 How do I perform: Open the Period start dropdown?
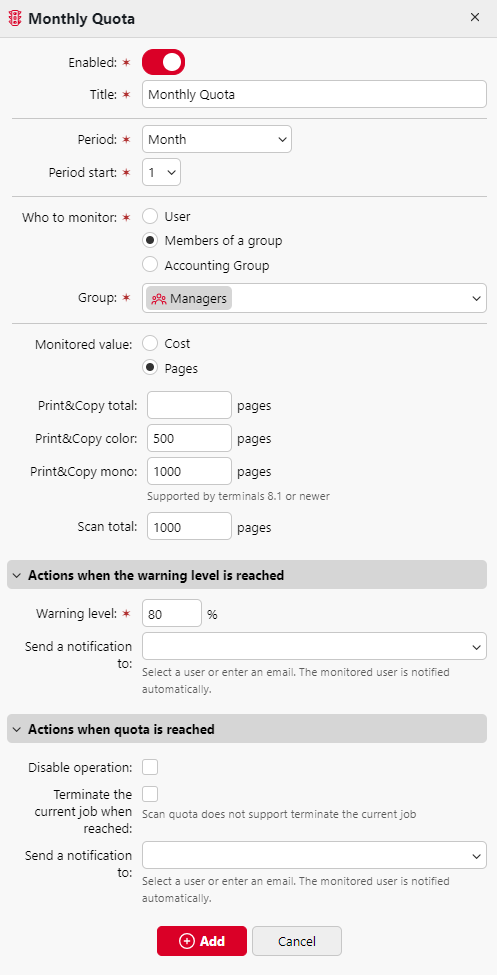coord(162,172)
